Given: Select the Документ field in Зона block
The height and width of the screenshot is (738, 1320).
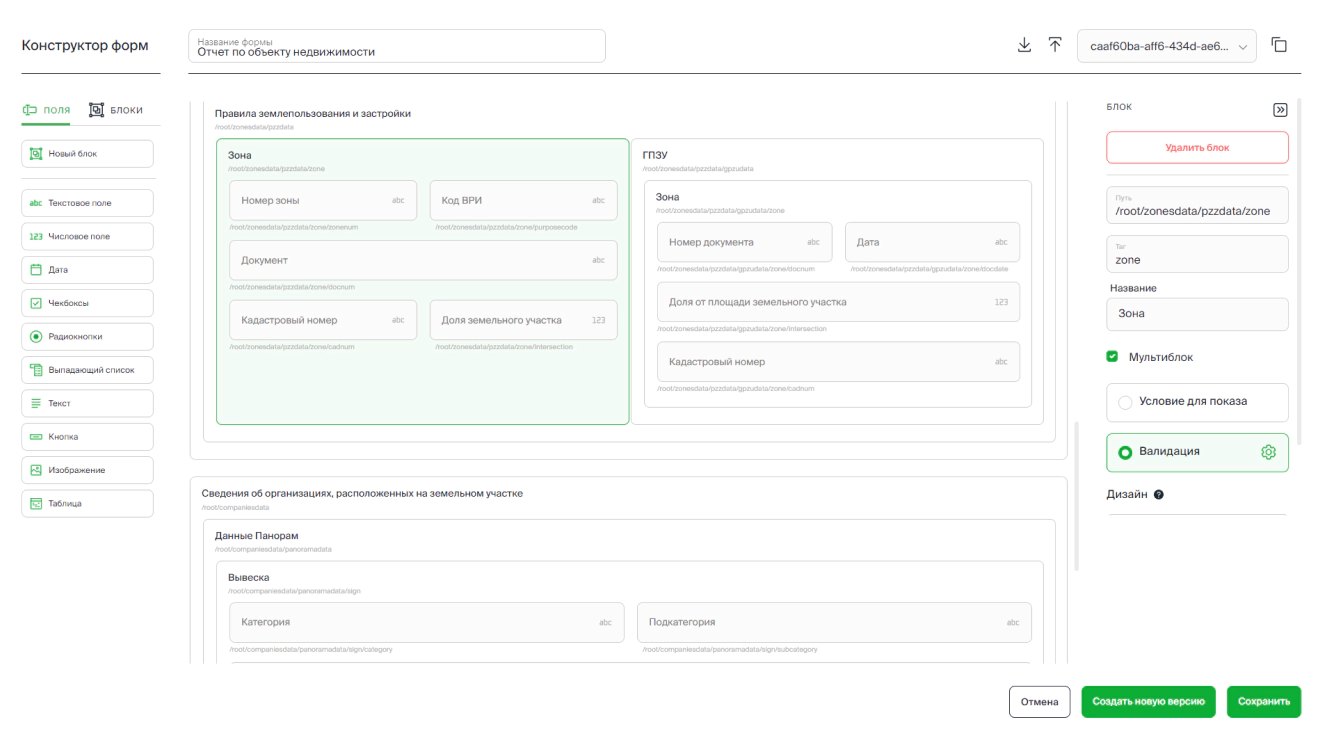Looking at the screenshot, I should (x=423, y=260).
